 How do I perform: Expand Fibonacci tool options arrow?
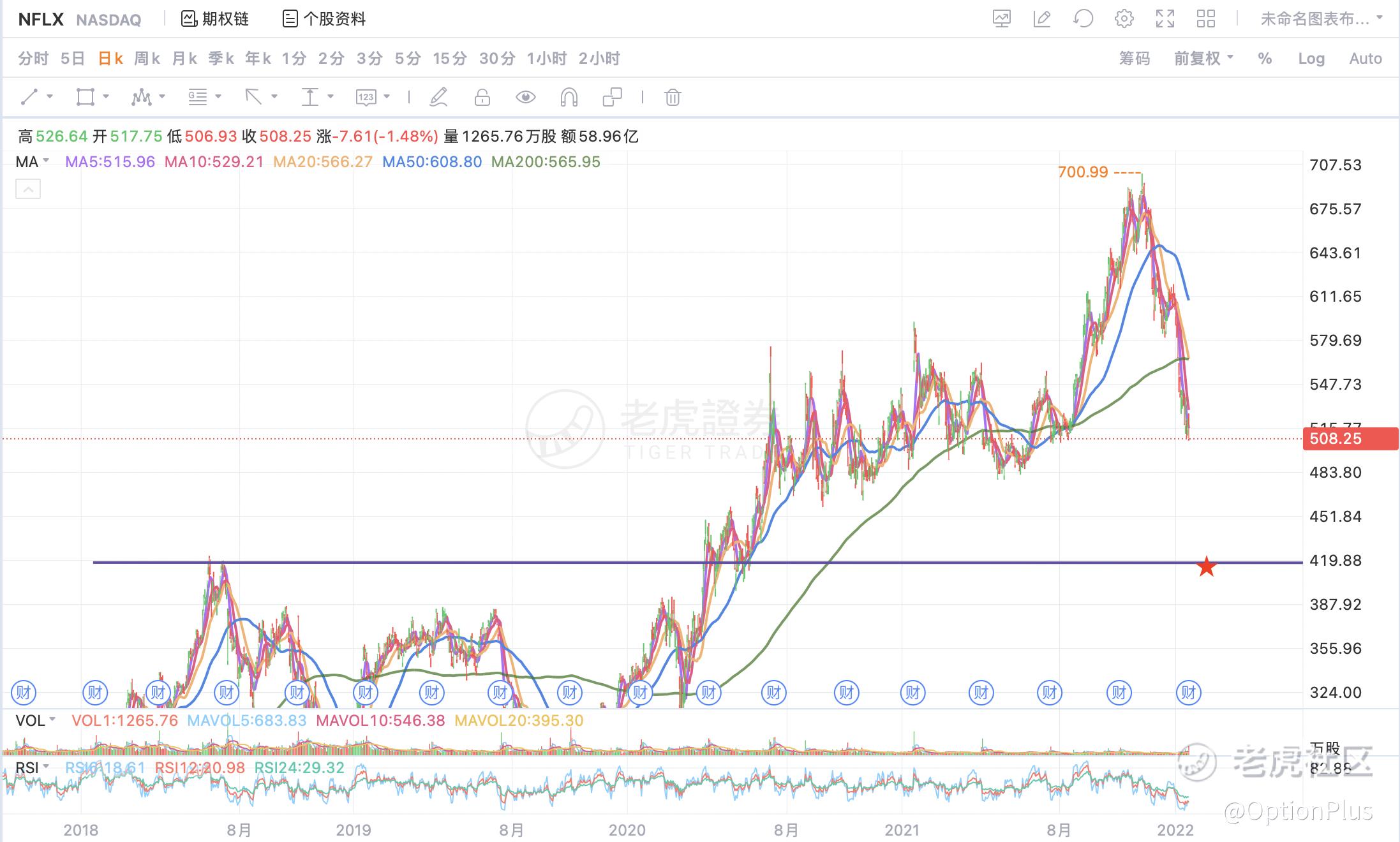point(218,97)
